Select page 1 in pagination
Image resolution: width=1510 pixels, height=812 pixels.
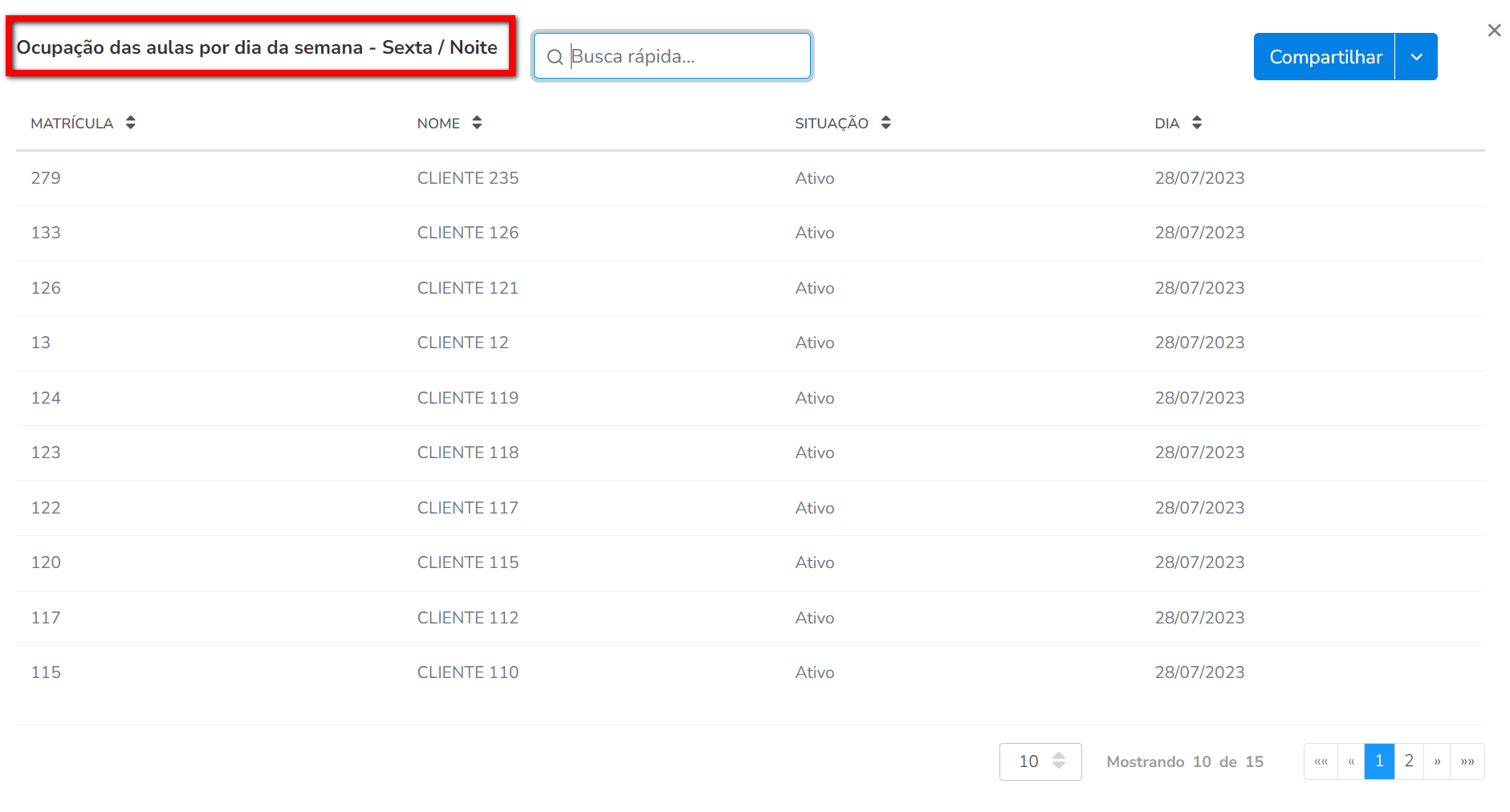pyautogui.click(x=1379, y=761)
